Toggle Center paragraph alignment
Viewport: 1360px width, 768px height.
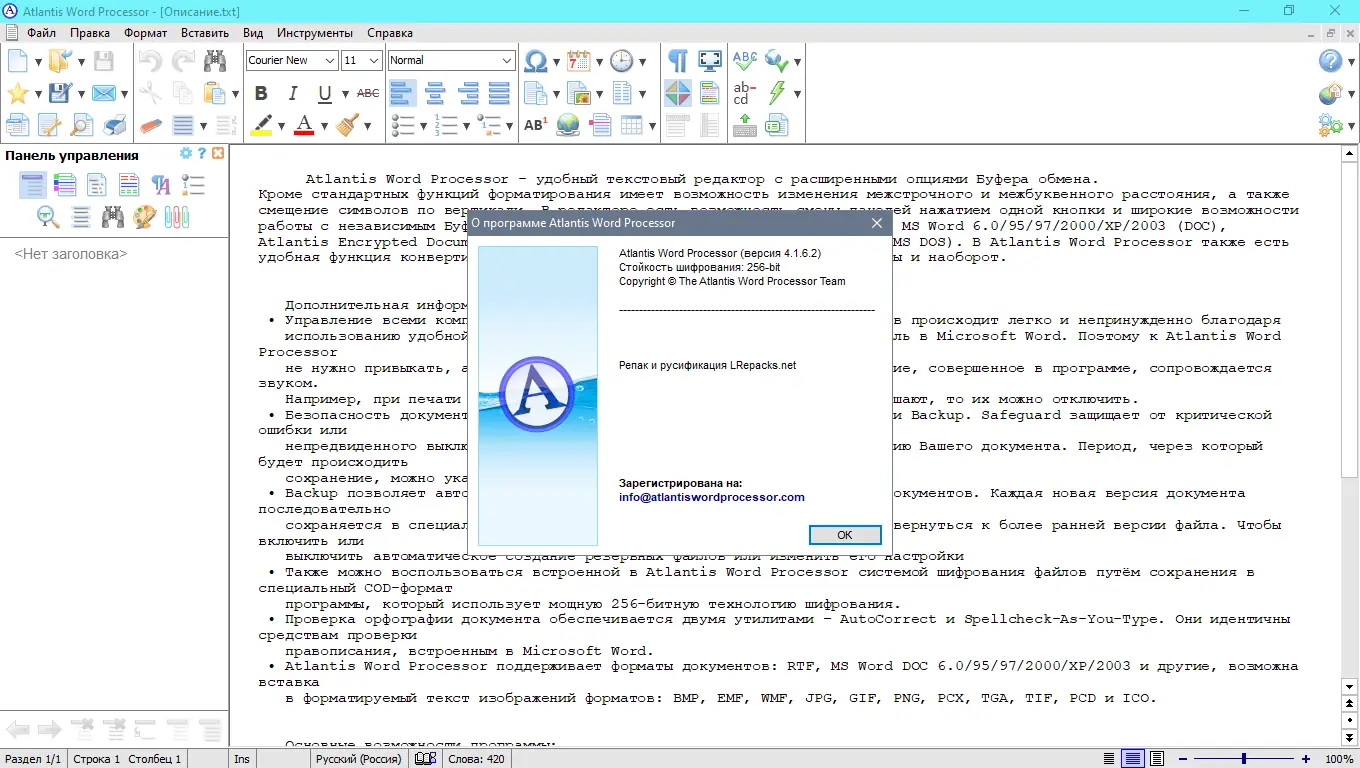pyautogui.click(x=435, y=93)
